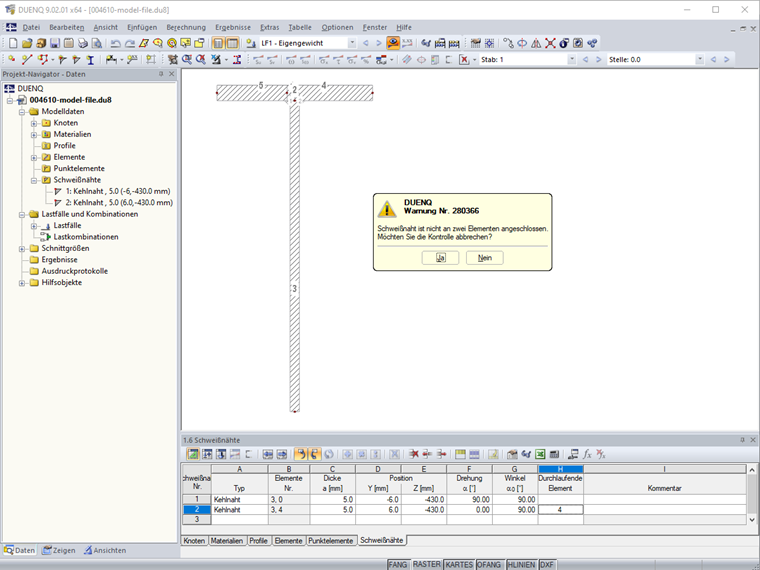This screenshot has width=760, height=570.
Task: Click the Print icon in toolbar
Action: click(x=83, y=43)
